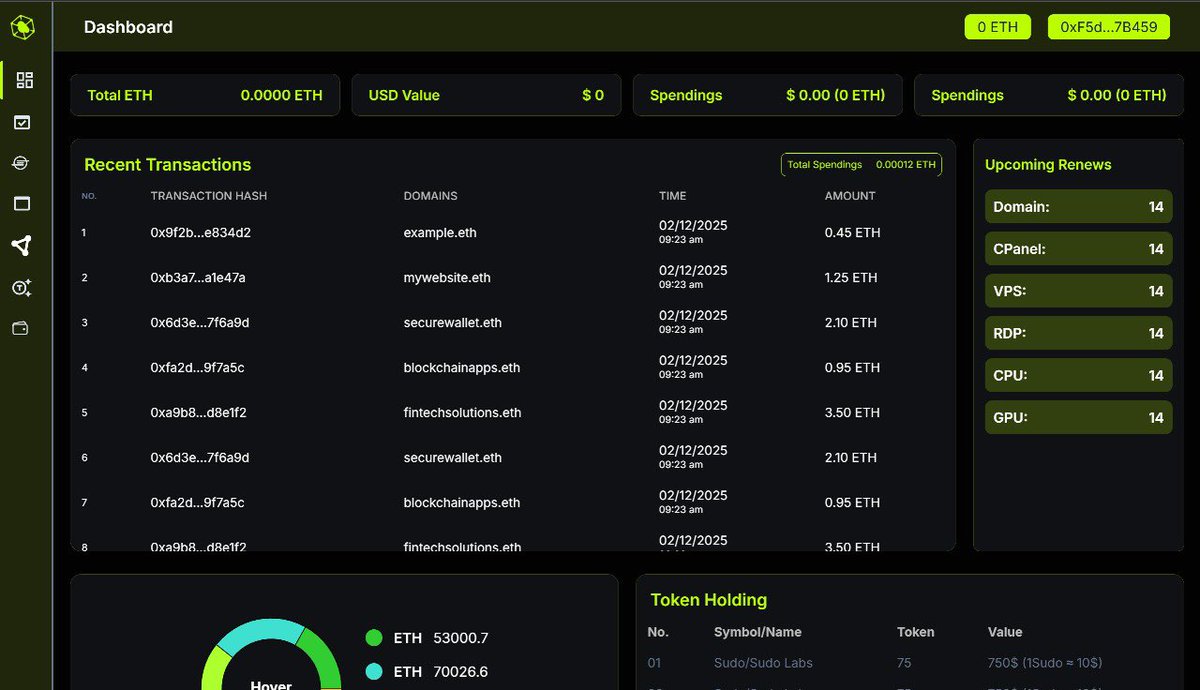Click the RDP renewals row
The image size is (1200, 690).
click(1078, 333)
